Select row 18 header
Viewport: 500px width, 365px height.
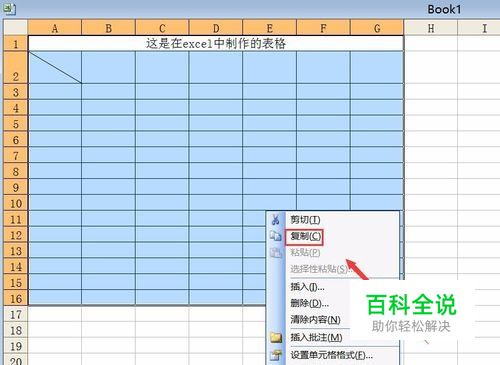[x=16, y=330]
